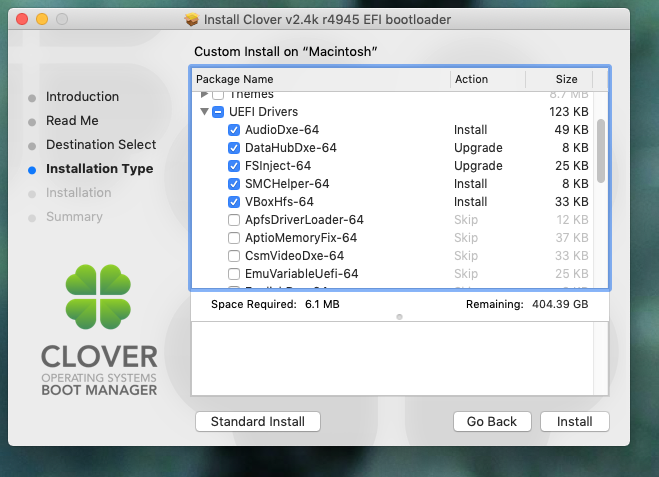
Task: Close the Clover installer window
Action: 22,19
